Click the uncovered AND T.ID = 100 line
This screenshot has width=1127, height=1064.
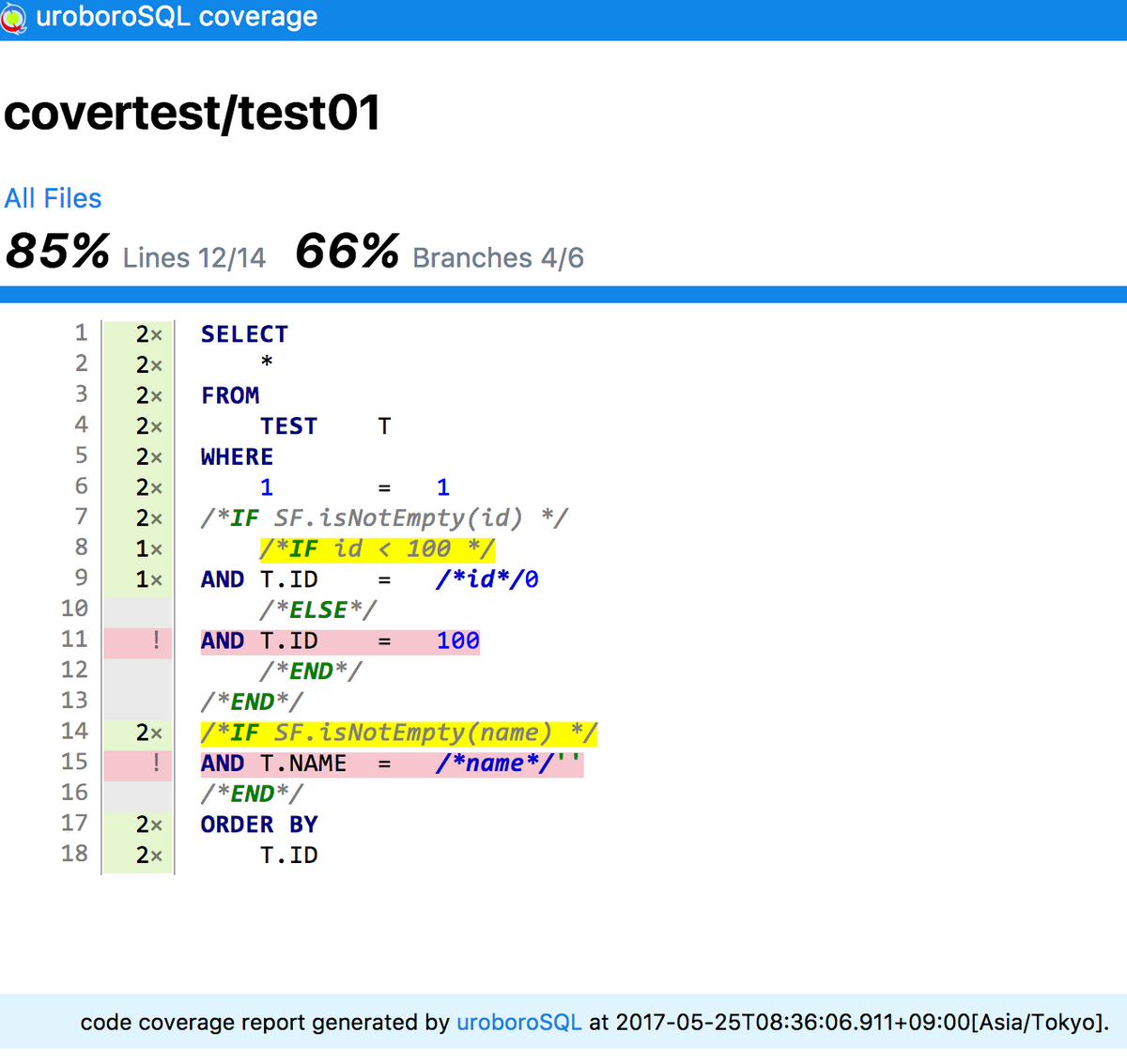point(340,641)
